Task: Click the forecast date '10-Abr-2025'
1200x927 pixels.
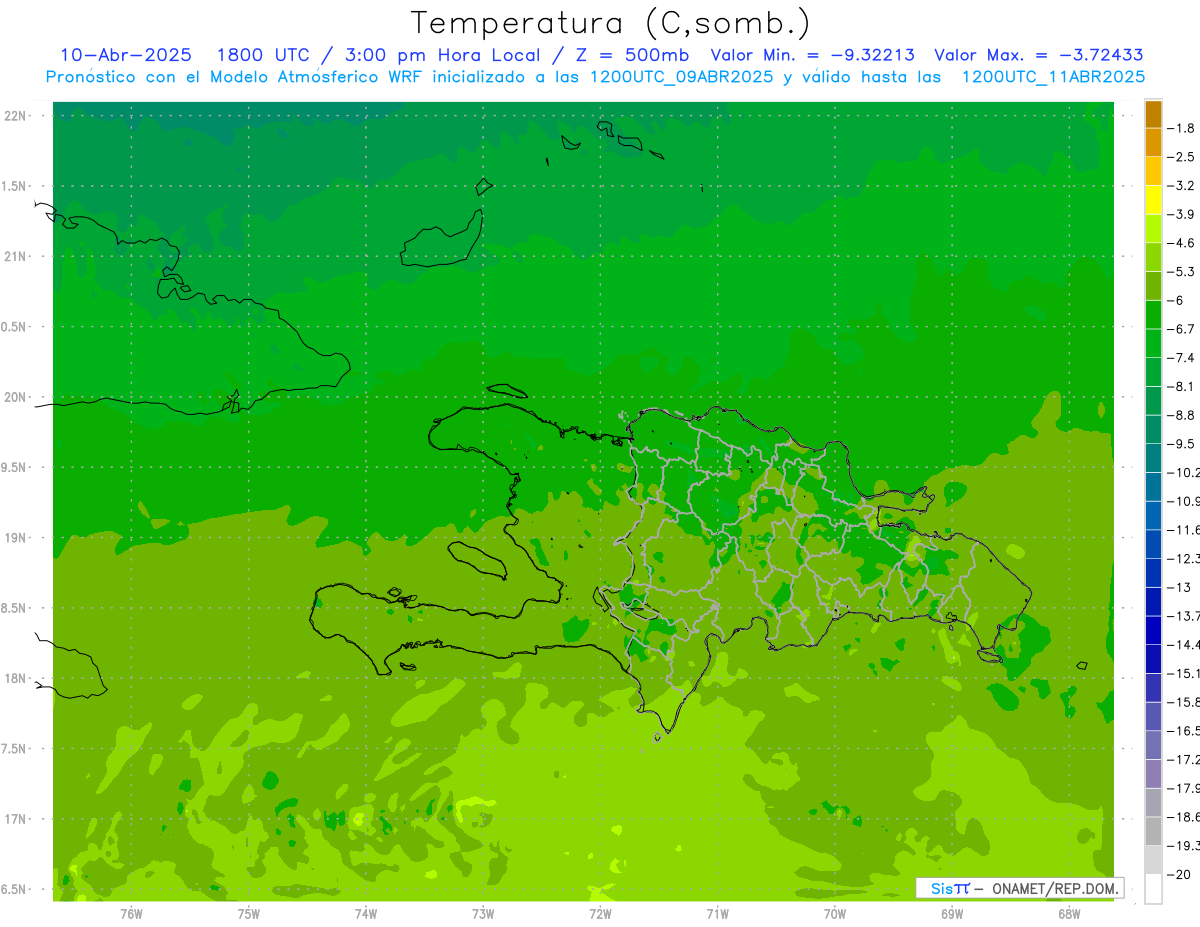Action: (x=126, y=55)
